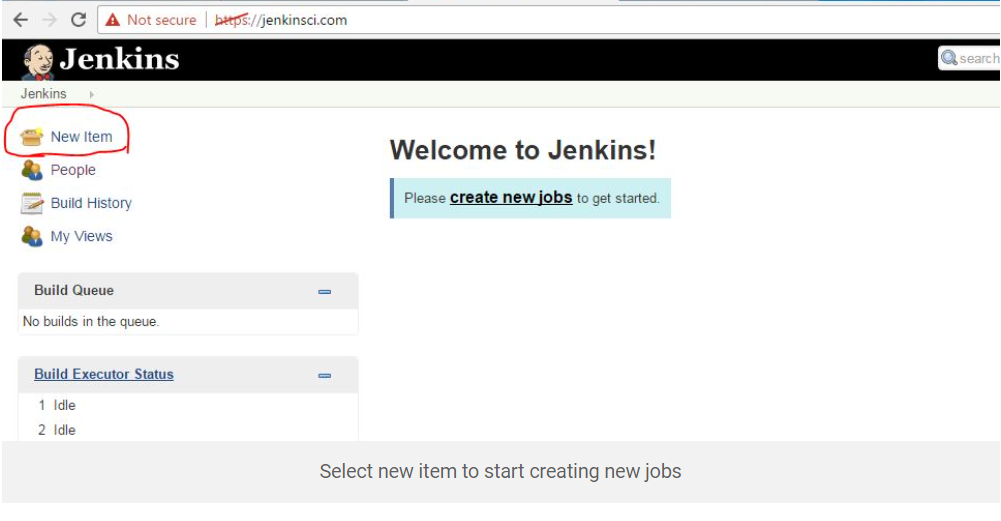The width and height of the screenshot is (1001, 521).
Task: Click the People icon in the sidebar
Action: 31,170
